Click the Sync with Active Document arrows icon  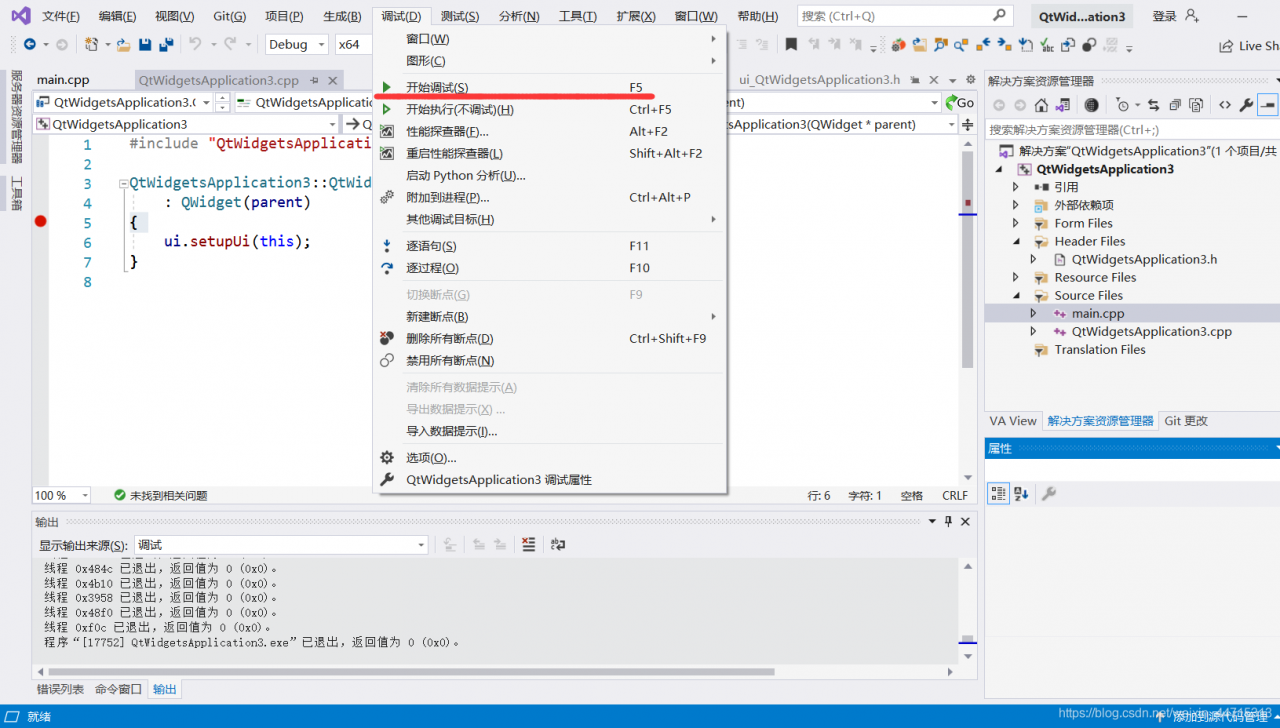coord(1153,105)
